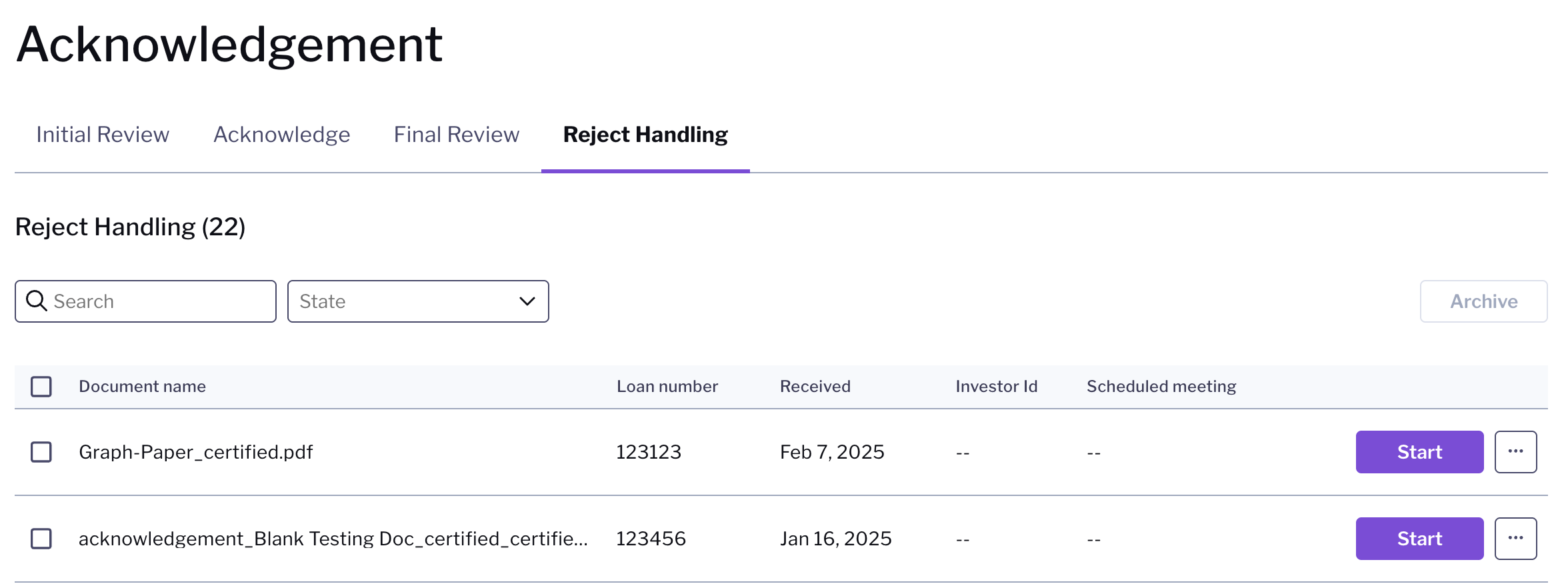This screenshot has height=584, width=1568.
Task: Click the State dropdown chevron arrow
Action: (x=527, y=301)
